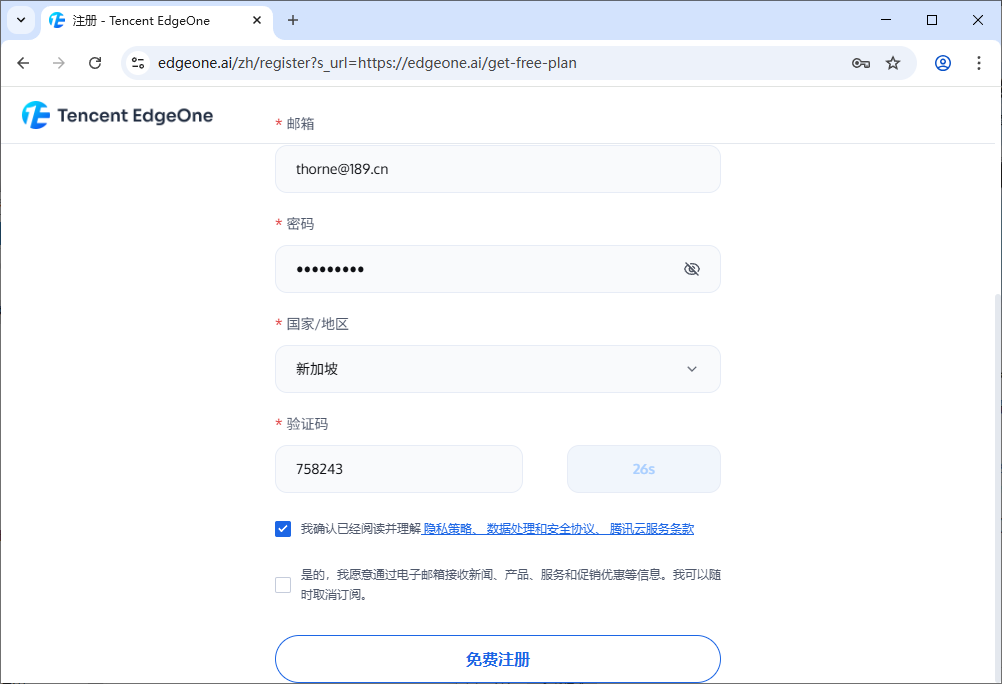Click the 免费注册 button
Viewport: 1002px width, 684px height.
[497, 659]
